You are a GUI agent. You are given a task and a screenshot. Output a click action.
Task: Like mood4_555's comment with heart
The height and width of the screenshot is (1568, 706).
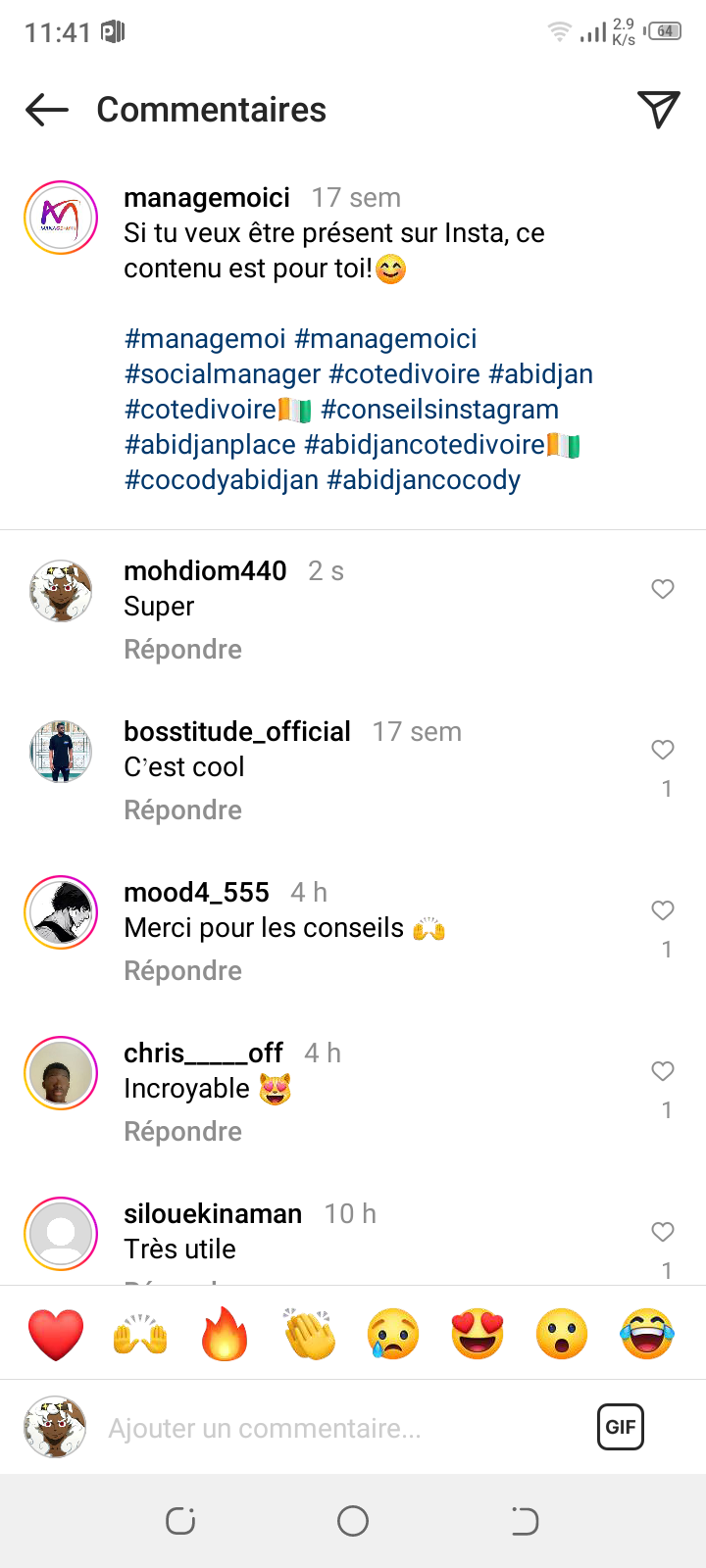663,910
